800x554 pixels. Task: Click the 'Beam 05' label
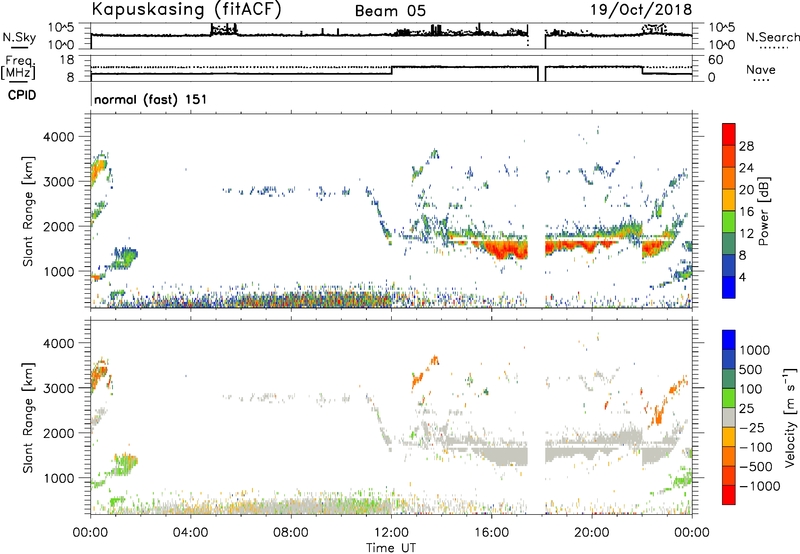coord(390,11)
